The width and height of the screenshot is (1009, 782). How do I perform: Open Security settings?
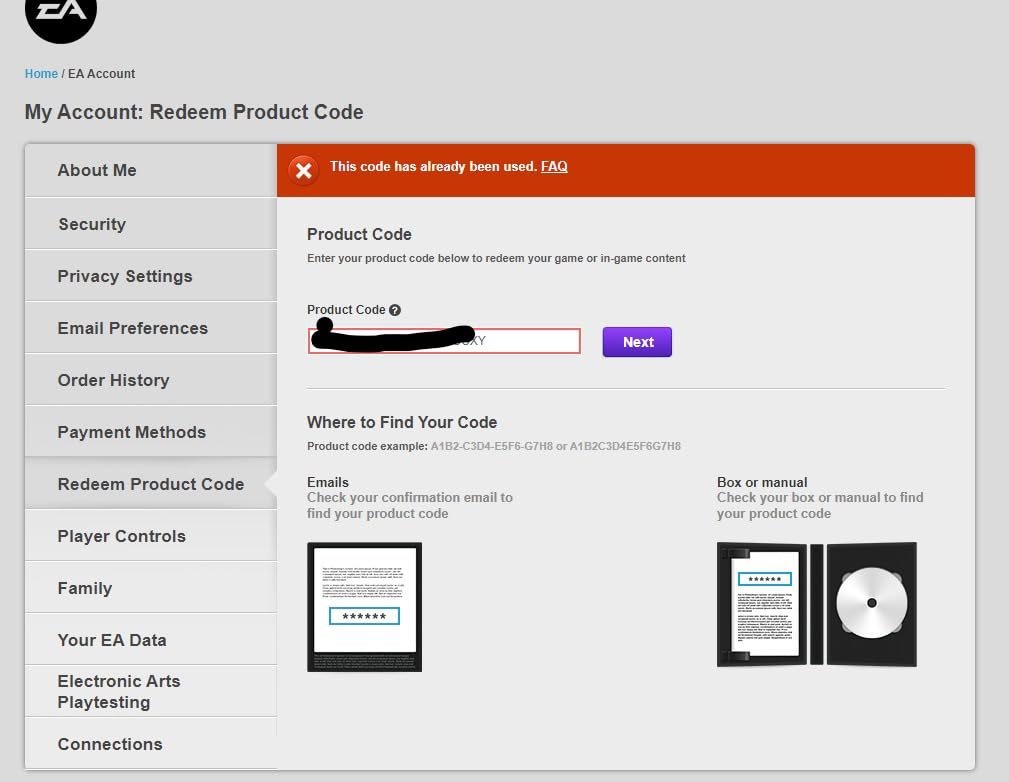point(151,223)
